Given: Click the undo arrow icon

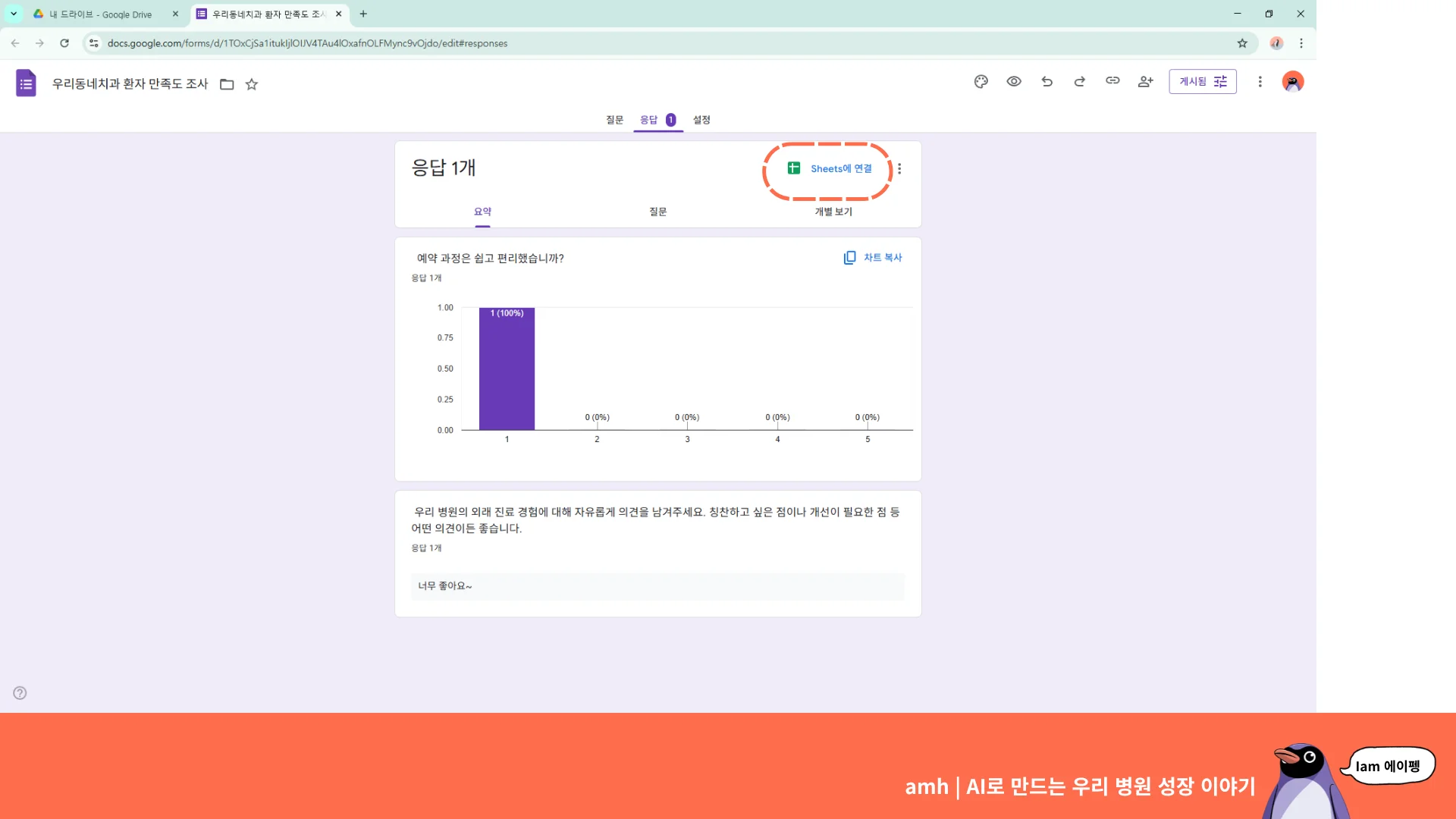Looking at the screenshot, I should (x=1046, y=82).
